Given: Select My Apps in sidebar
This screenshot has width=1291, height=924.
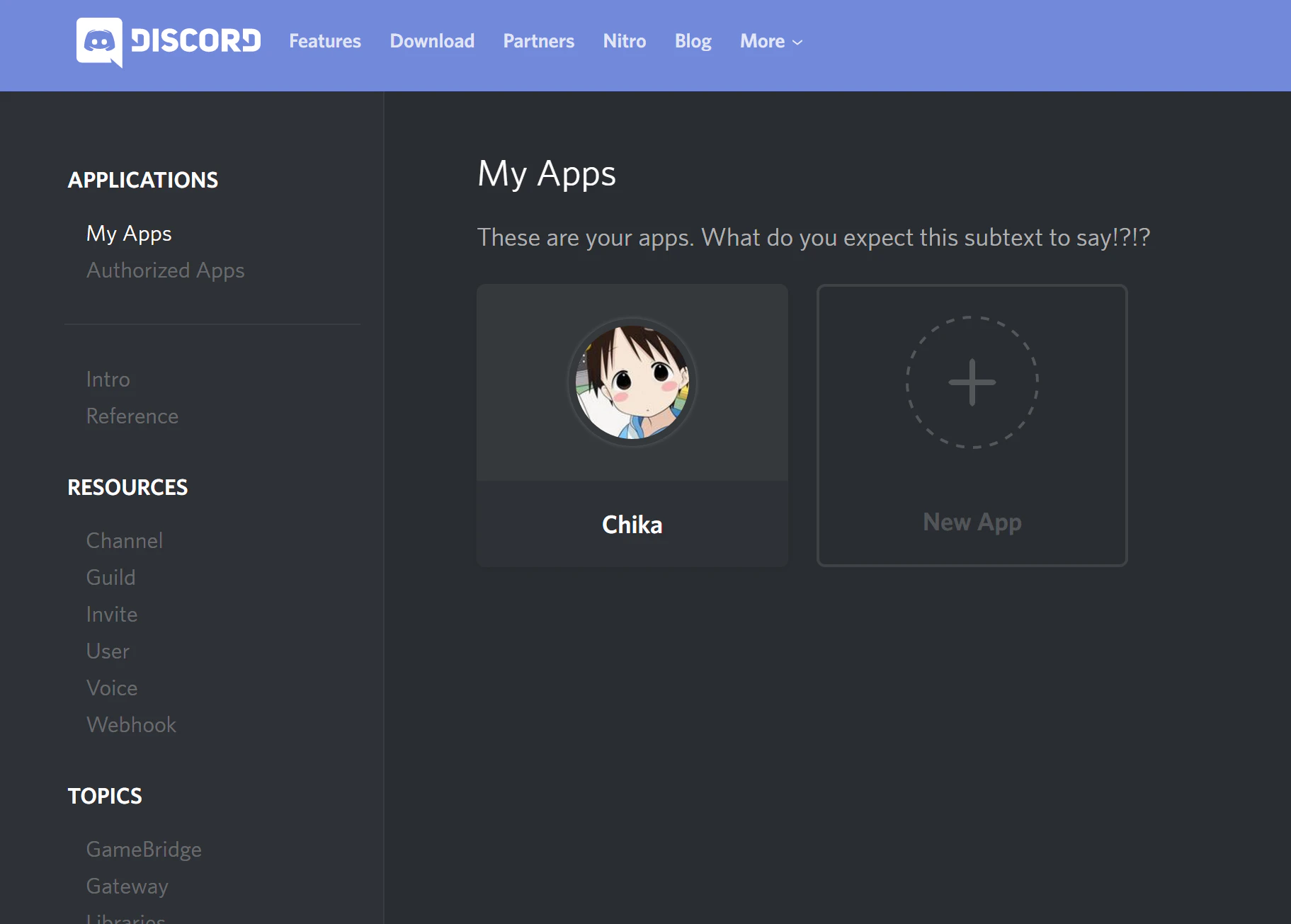Looking at the screenshot, I should [x=129, y=234].
